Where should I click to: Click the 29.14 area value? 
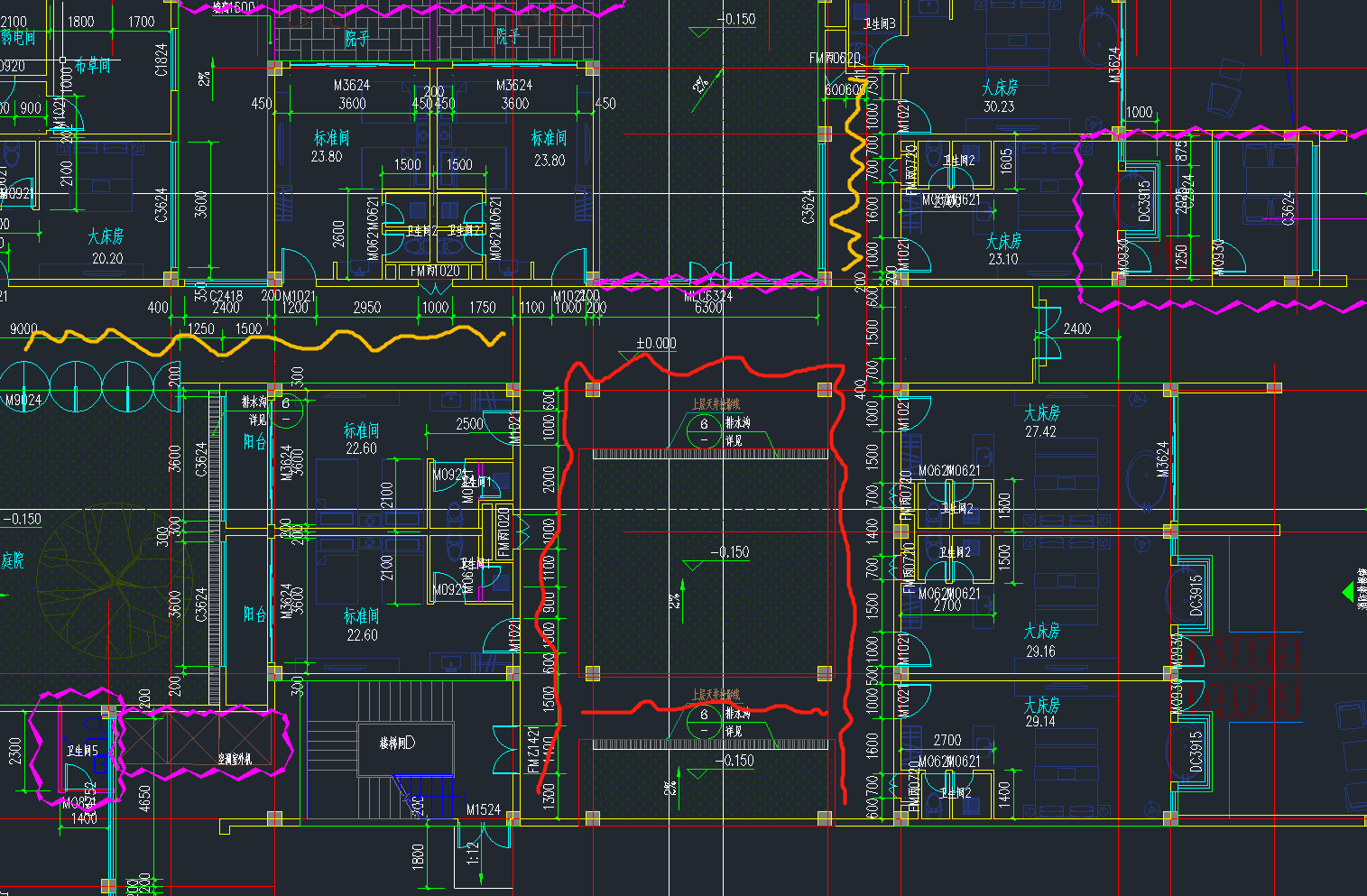(1040, 722)
